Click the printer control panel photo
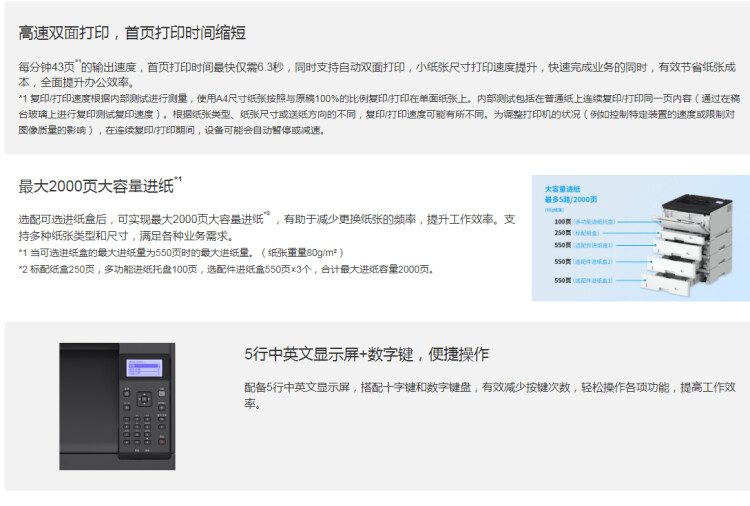This screenshot has height=506, width=750. coord(117,406)
